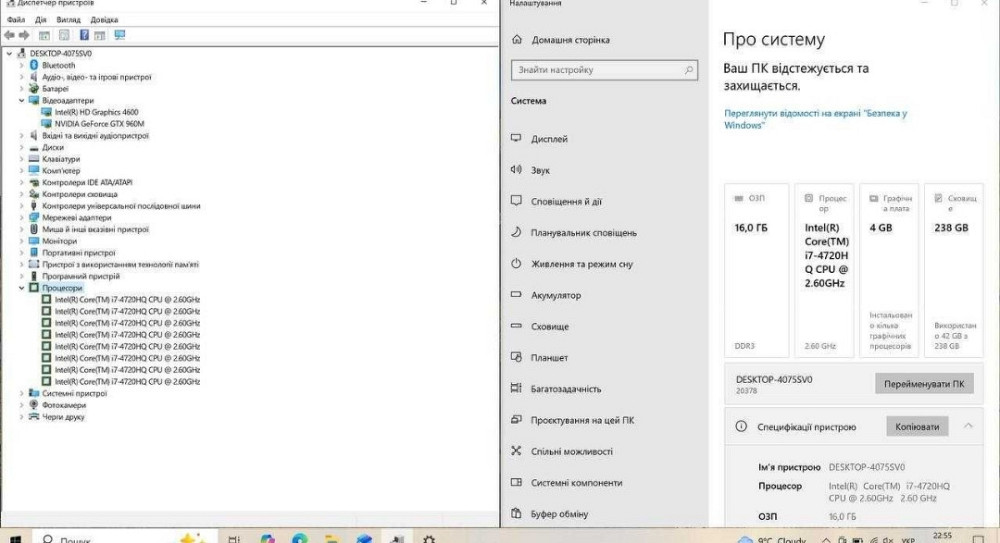Open Буфер обміну clipboard settings
The image size is (1000, 543).
click(559, 514)
